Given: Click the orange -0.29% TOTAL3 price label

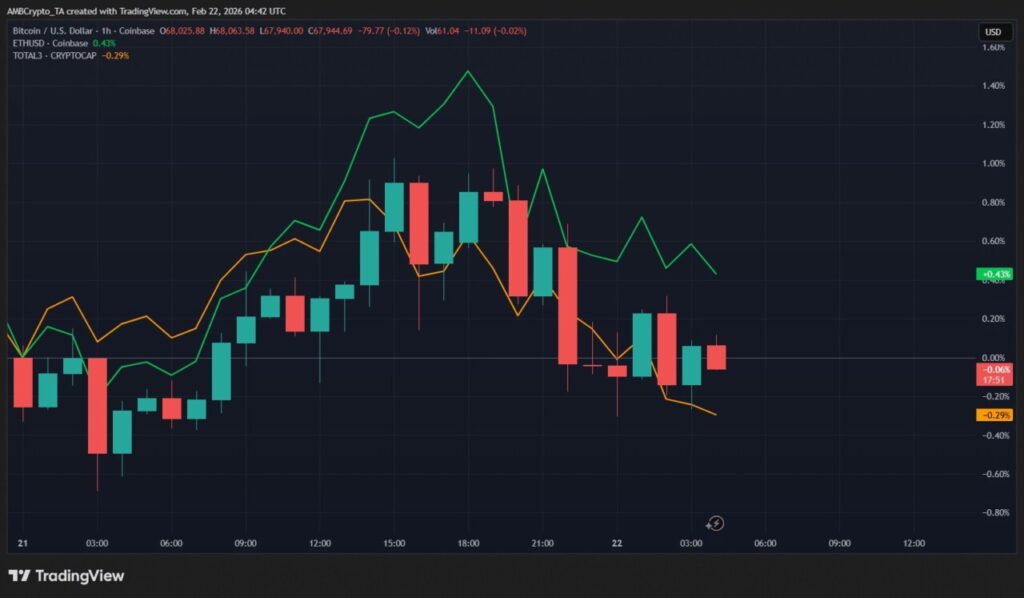Looking at the screenshot, I should click(x=995, y=415).
